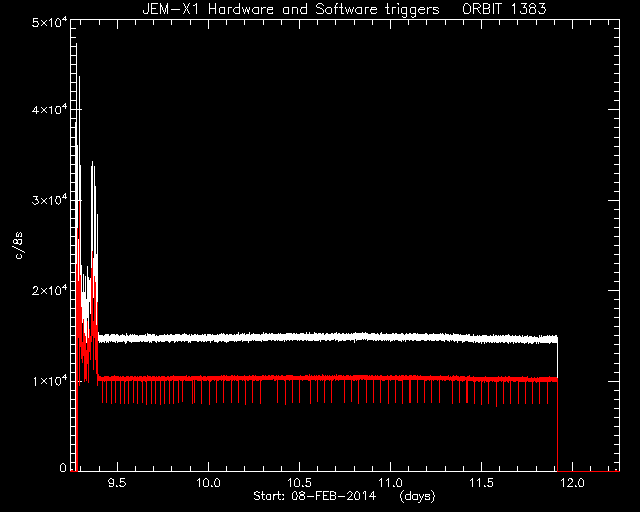Click the 9.5 x-axis tick label
Screen dimensions: 640x512
click(117, 483)
